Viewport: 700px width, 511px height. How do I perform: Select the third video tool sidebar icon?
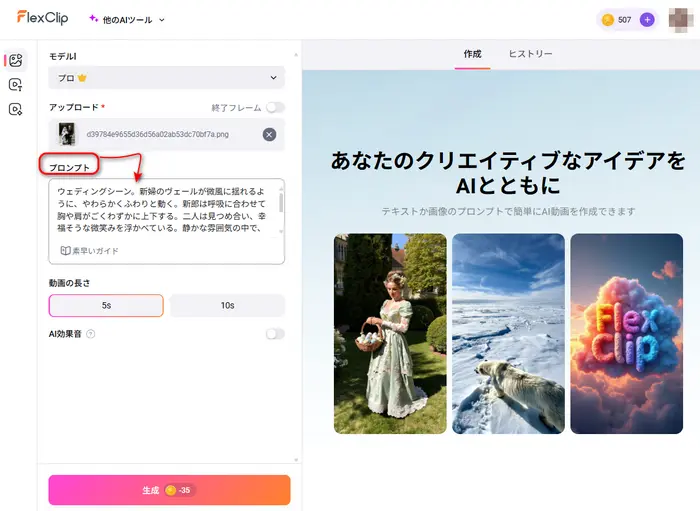[16, 109]
